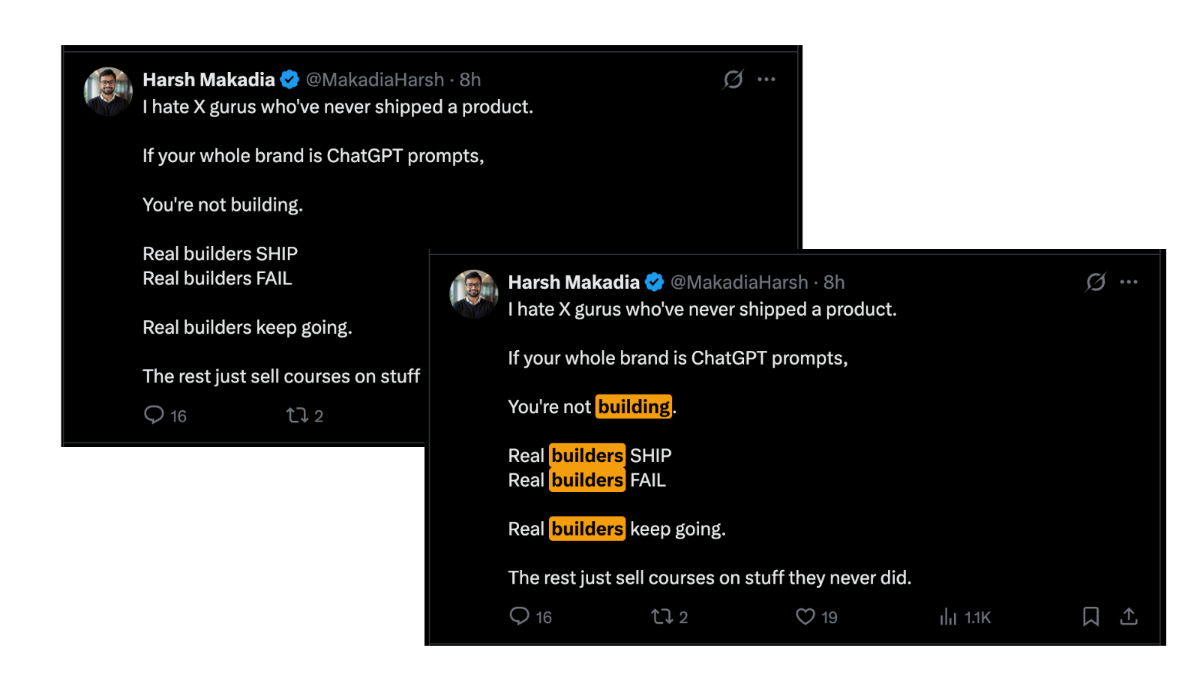Bookmark the front highlighted tweet

coord(1091,617)
